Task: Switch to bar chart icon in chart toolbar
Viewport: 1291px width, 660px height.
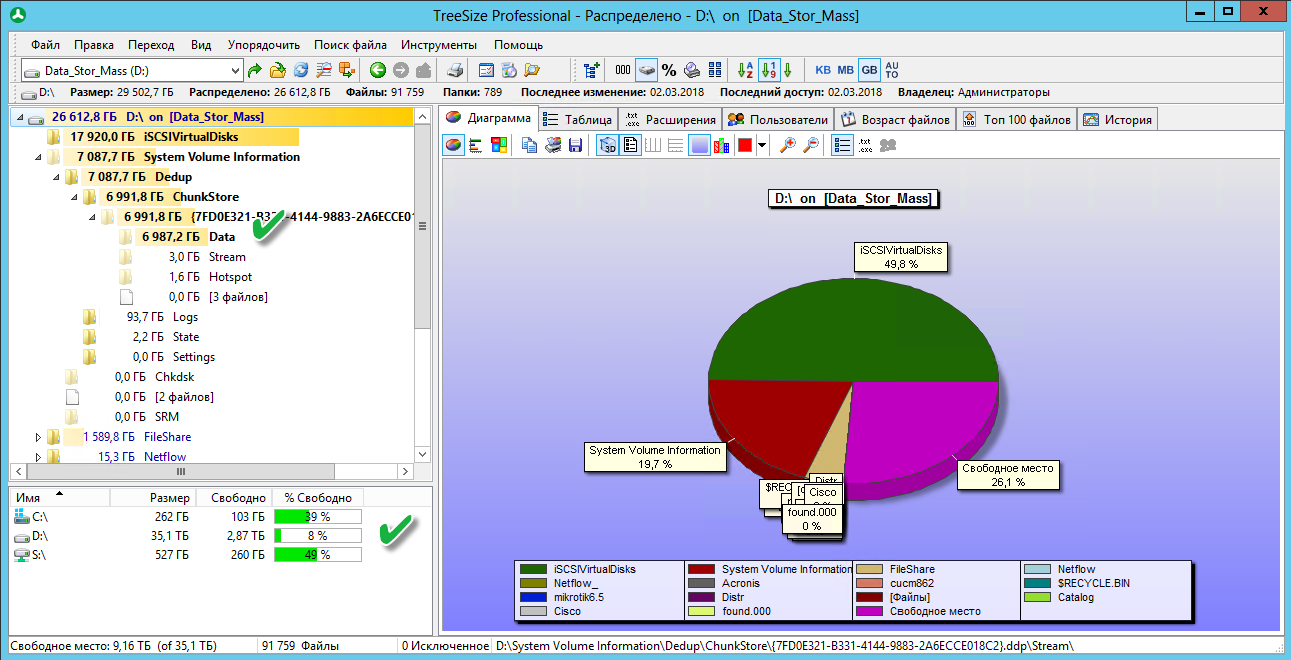Action: 477,145
